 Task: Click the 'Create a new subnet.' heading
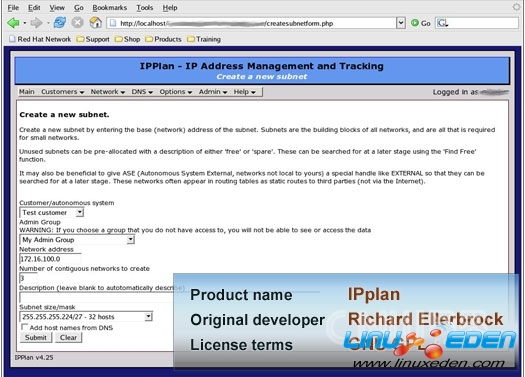pos(64,115)
